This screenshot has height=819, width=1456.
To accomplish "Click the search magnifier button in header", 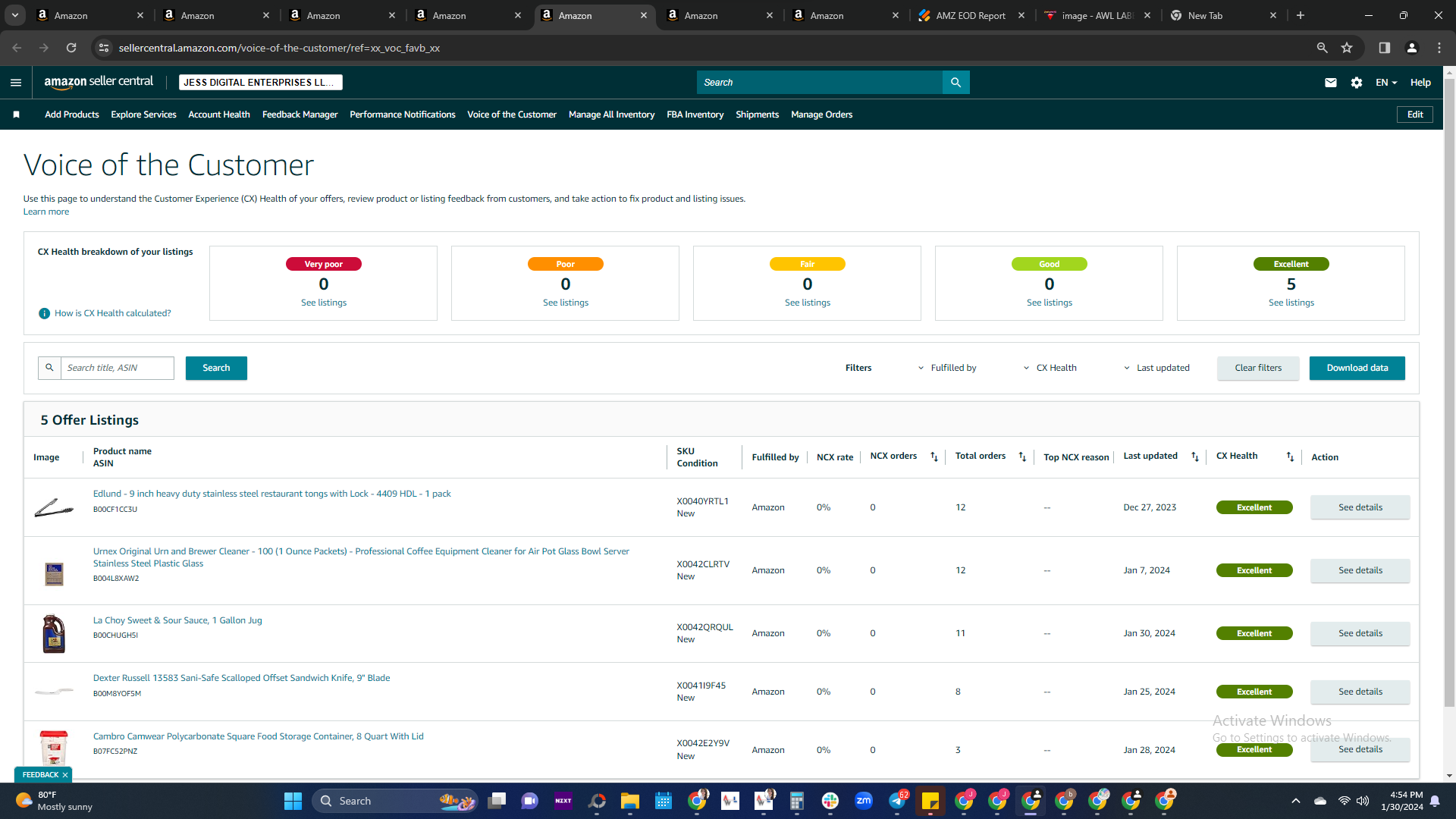I will (x=955, y=83).
